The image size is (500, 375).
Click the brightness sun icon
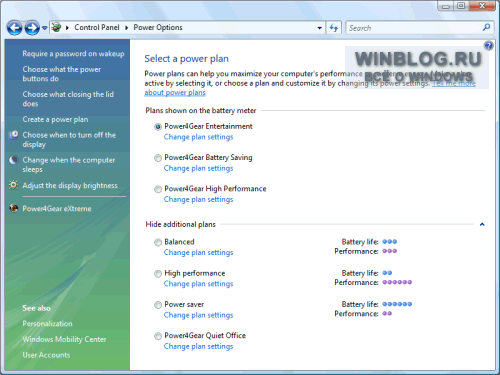[x=14, y=185]
